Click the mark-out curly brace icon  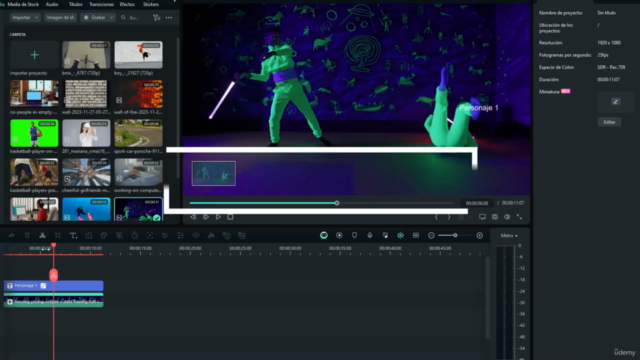point(449,217)
